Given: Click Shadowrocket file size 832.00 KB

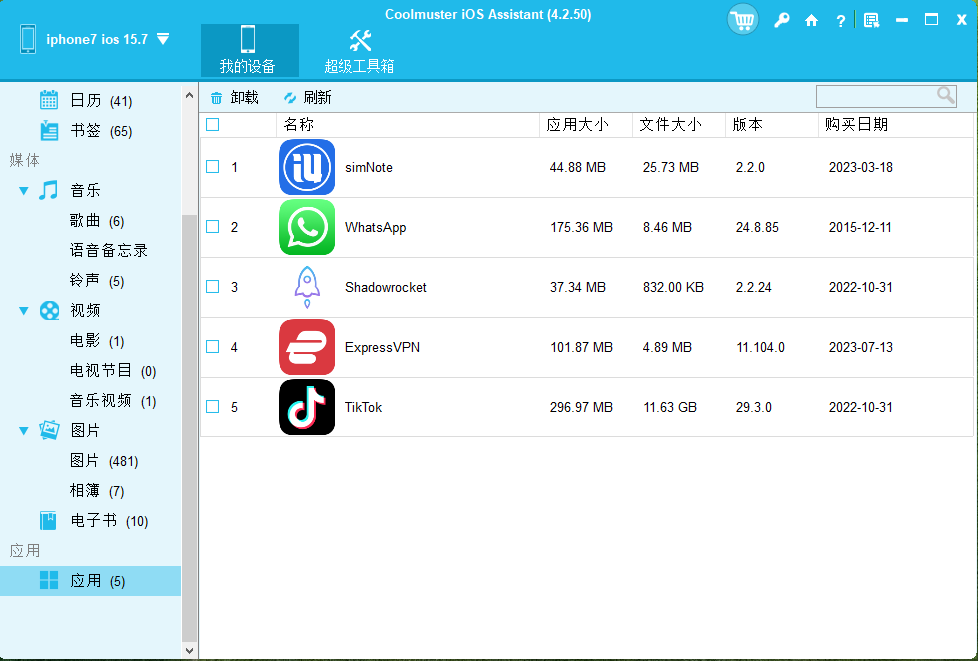Looking at the screenshot, I should 673,287.
